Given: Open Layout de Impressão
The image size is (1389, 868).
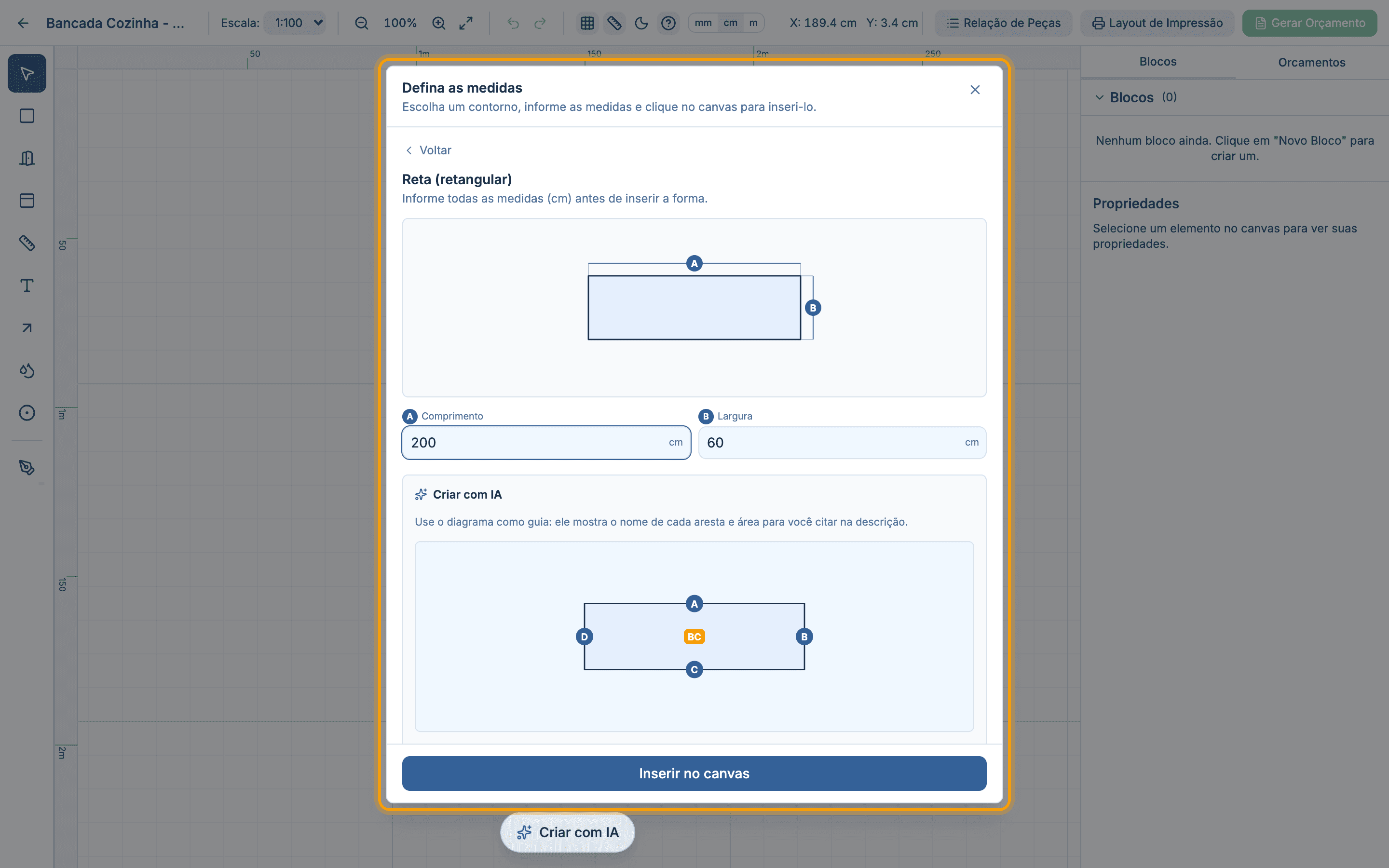Looking at the screenshot, I should click(x=1157, y=23).
